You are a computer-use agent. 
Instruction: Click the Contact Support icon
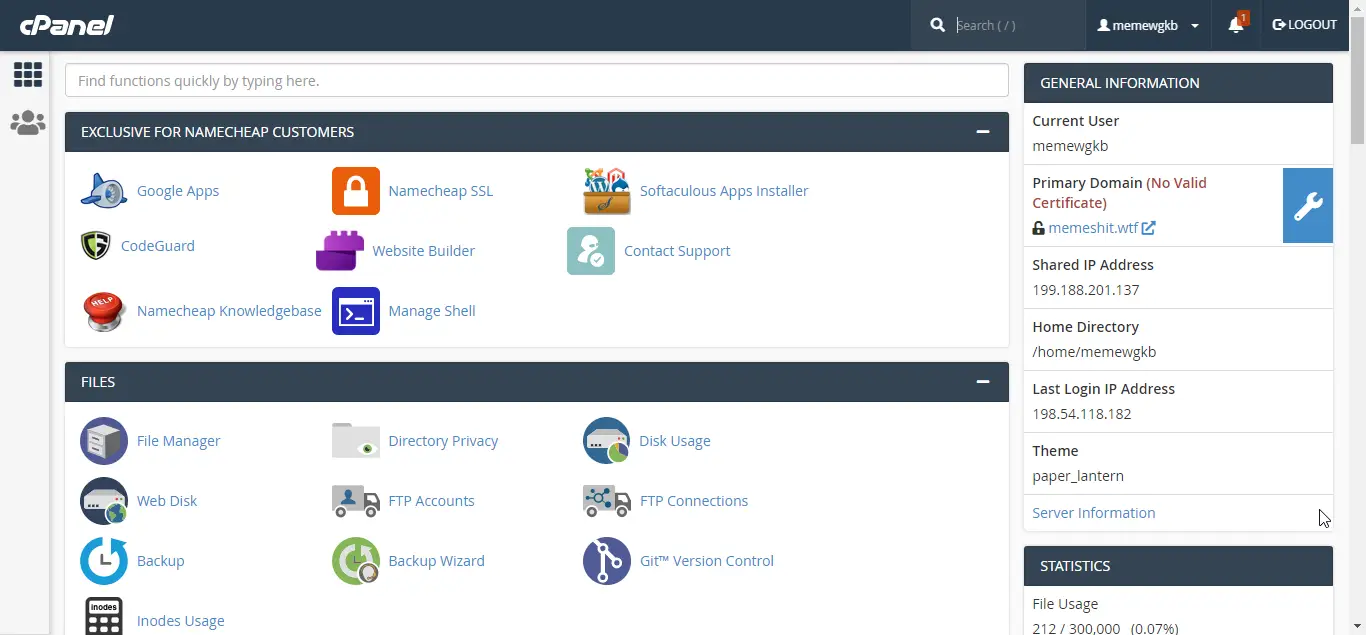tap(591, 251)
